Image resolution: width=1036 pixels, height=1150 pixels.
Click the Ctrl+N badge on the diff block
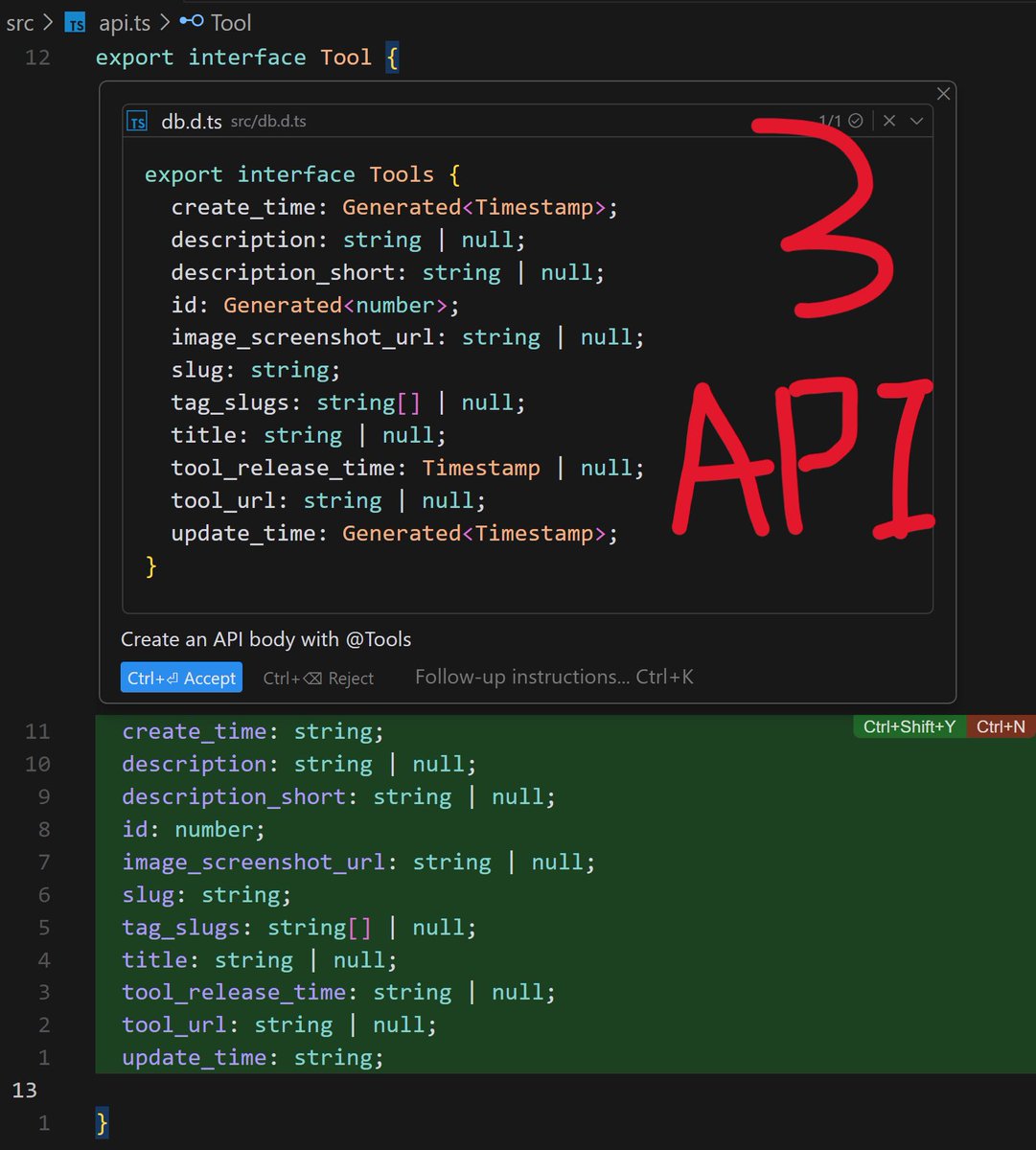click(x=1001, y=727)
